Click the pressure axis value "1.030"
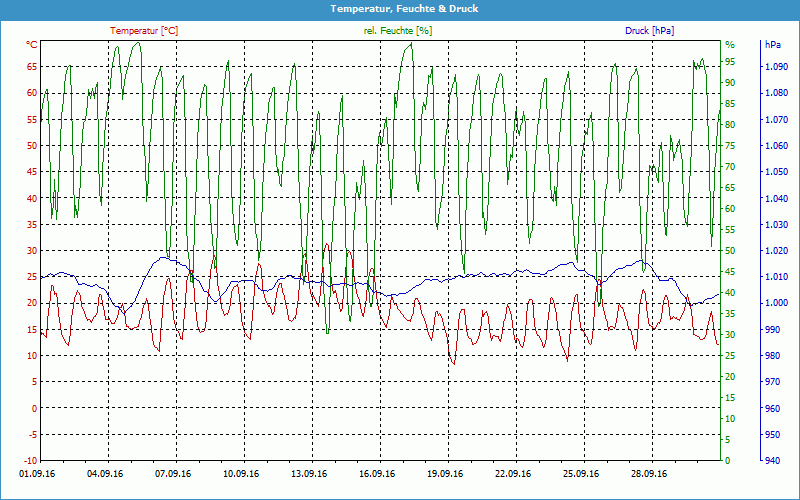Screen dimensions: 800x500 click(x=777, y=224)
